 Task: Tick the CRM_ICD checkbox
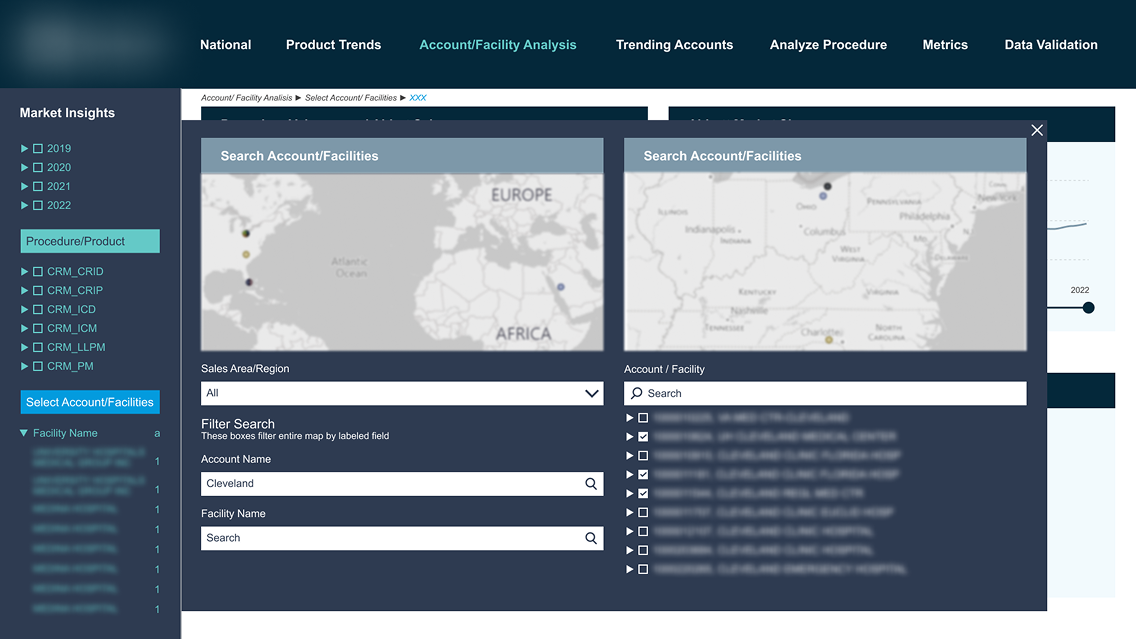click(38, 309)
